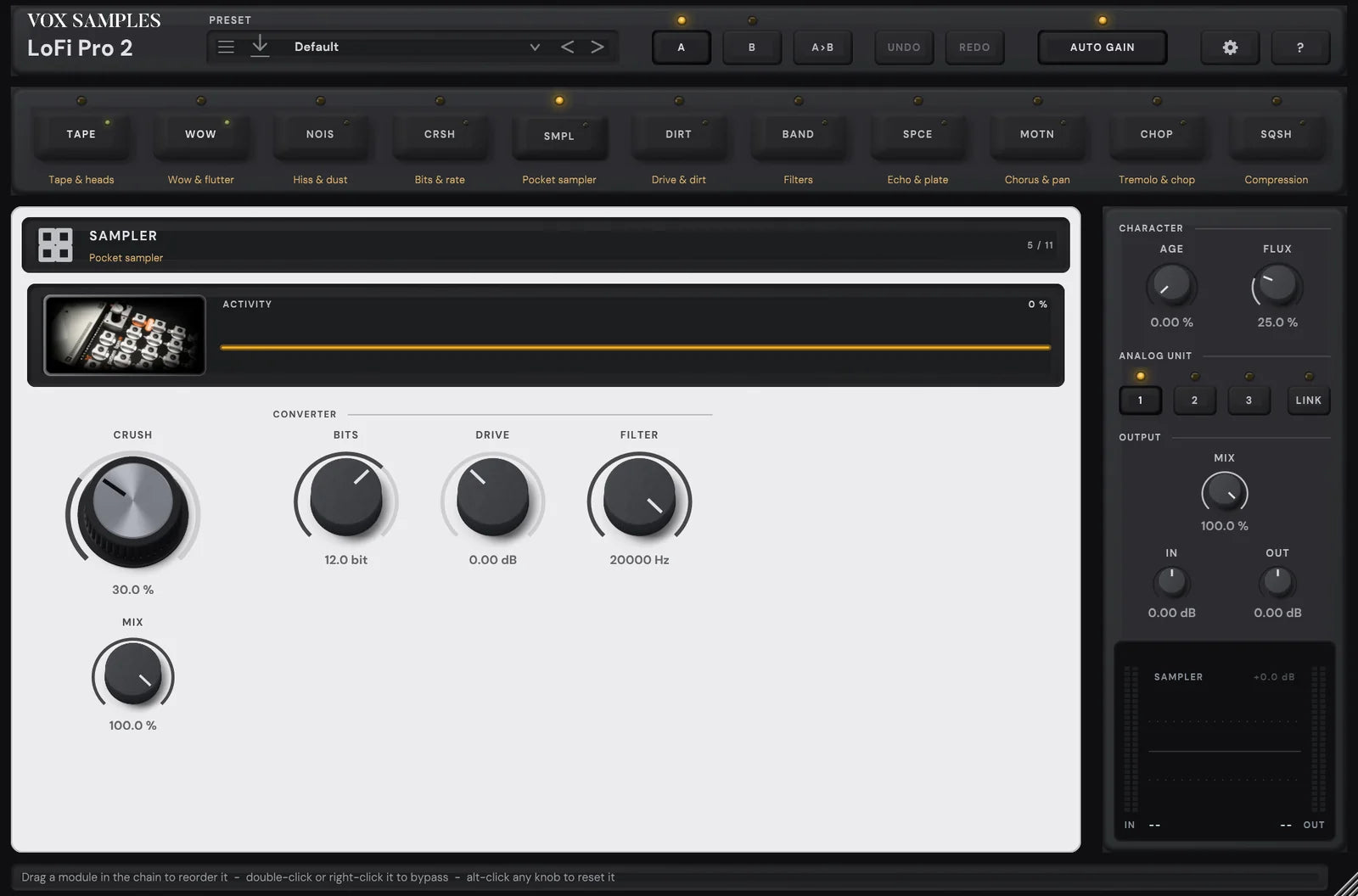The width and height of the screenshot is (1358, 896).
Task: Click the pocket sampler thumbnail image
Action: point(125,335)
